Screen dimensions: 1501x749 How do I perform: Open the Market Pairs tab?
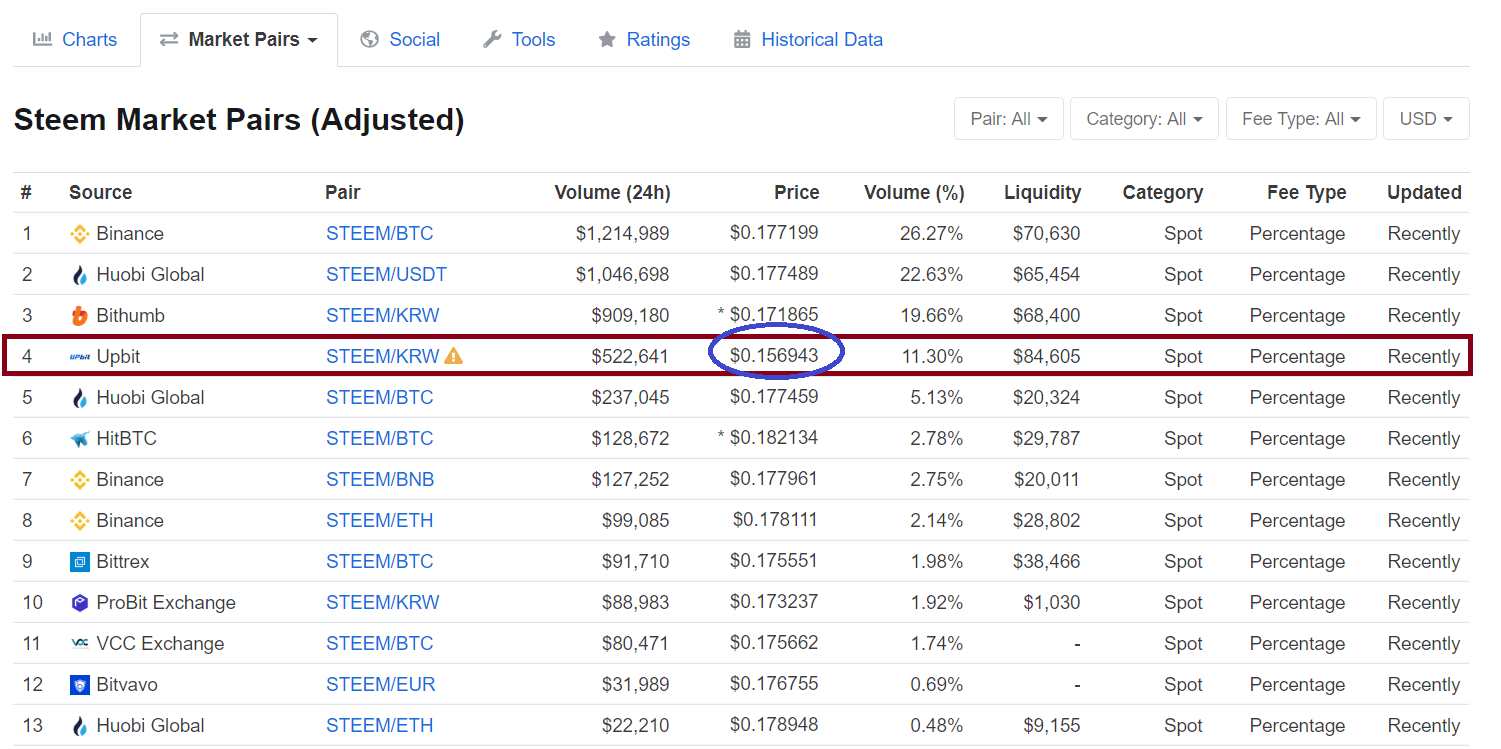[239, 40]
